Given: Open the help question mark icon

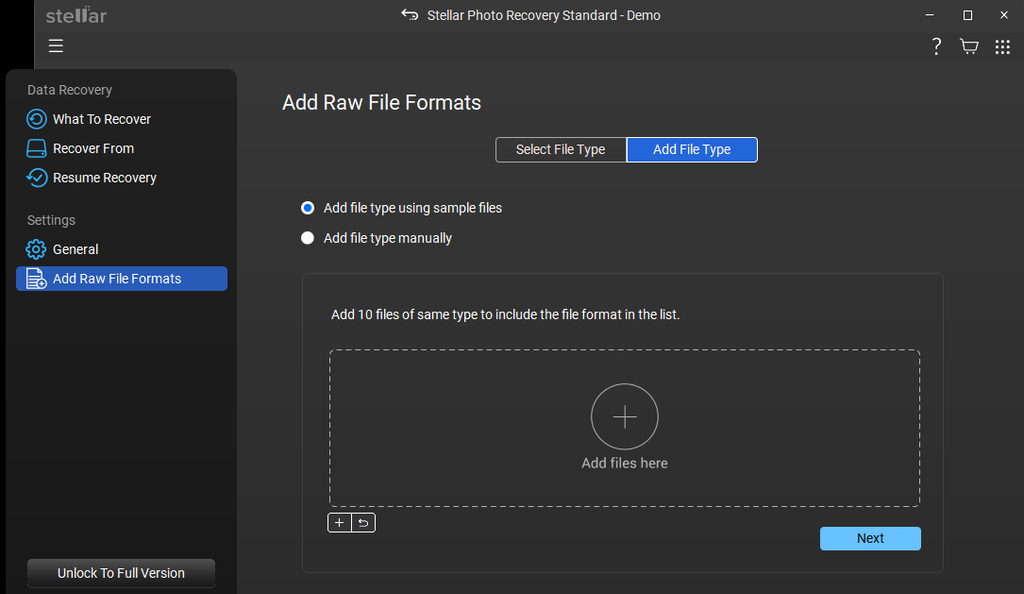Looking at the screenshot, I should coord(936,46).
